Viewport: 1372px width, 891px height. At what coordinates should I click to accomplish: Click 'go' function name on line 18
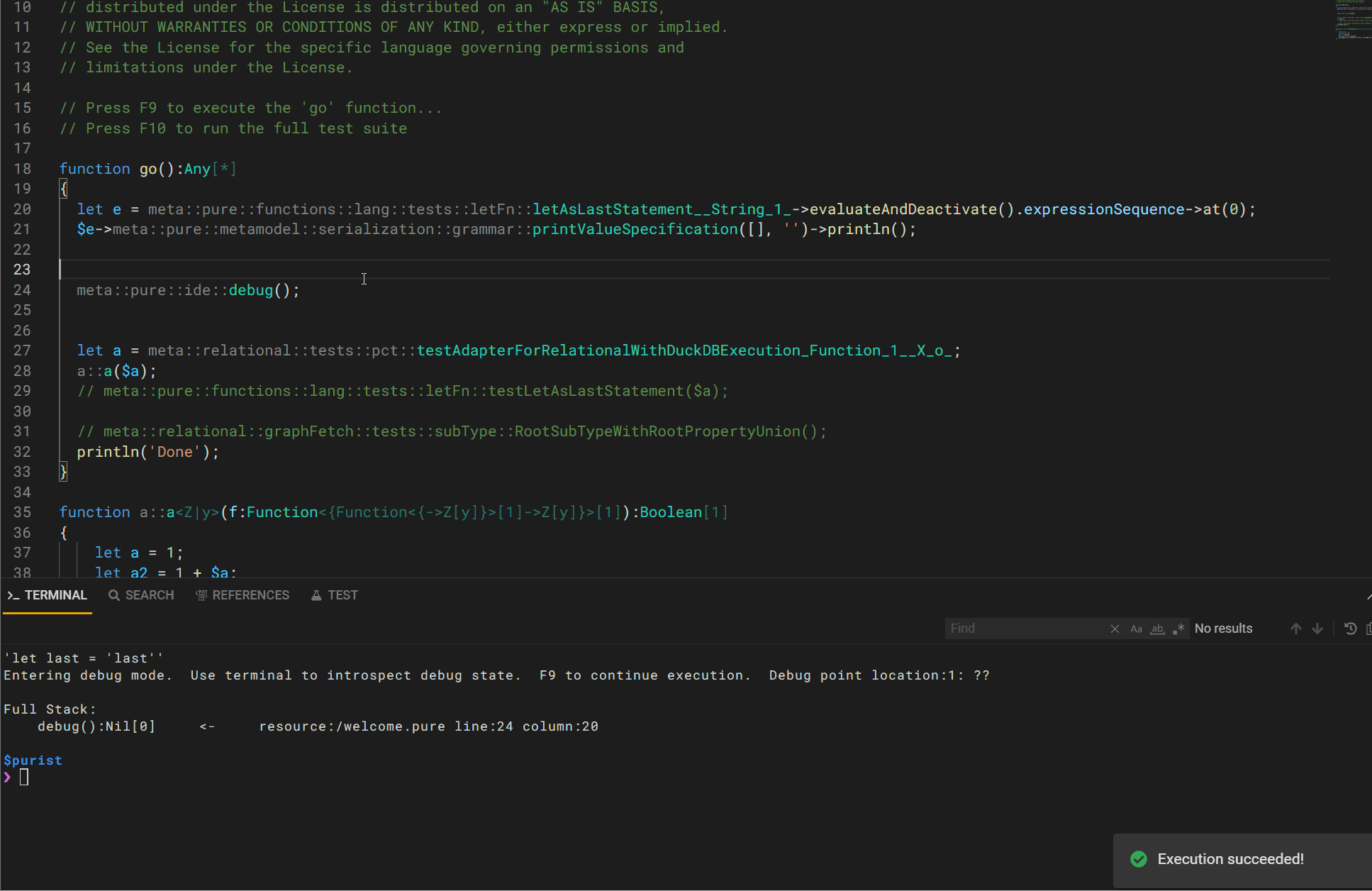[x=148, y=169]
